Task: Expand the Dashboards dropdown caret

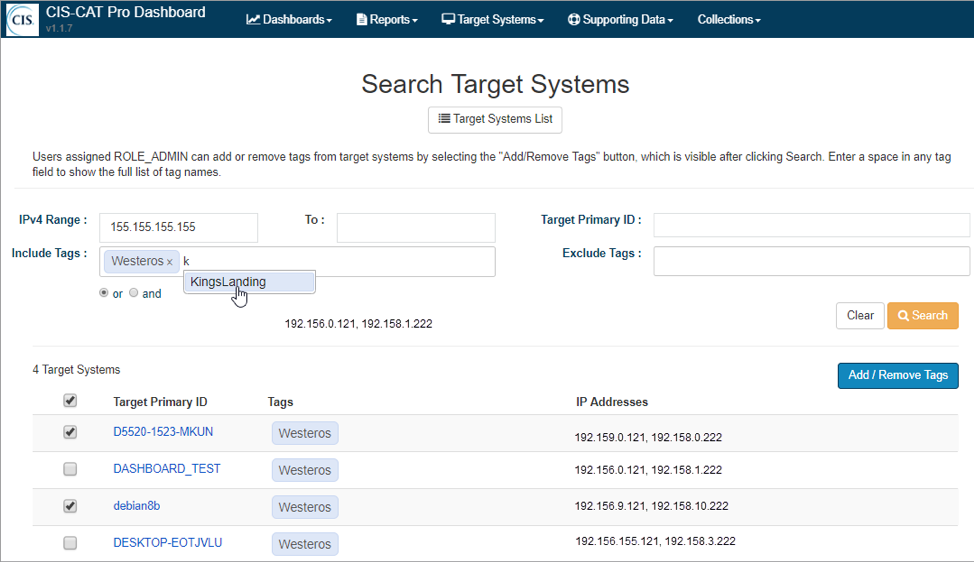Action: pos(329,20)
